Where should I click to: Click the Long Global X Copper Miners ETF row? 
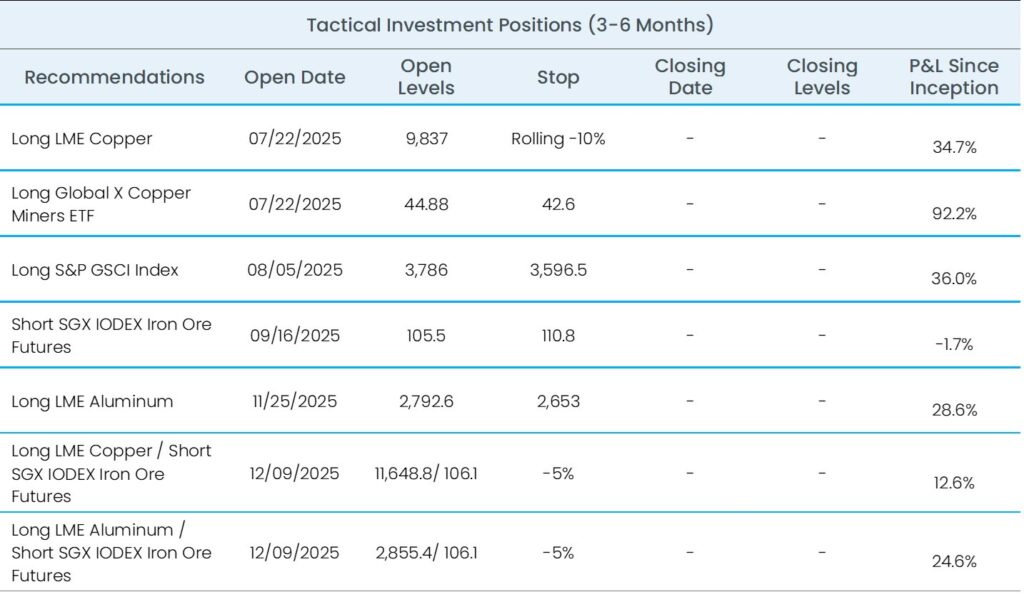coord(101,204)
